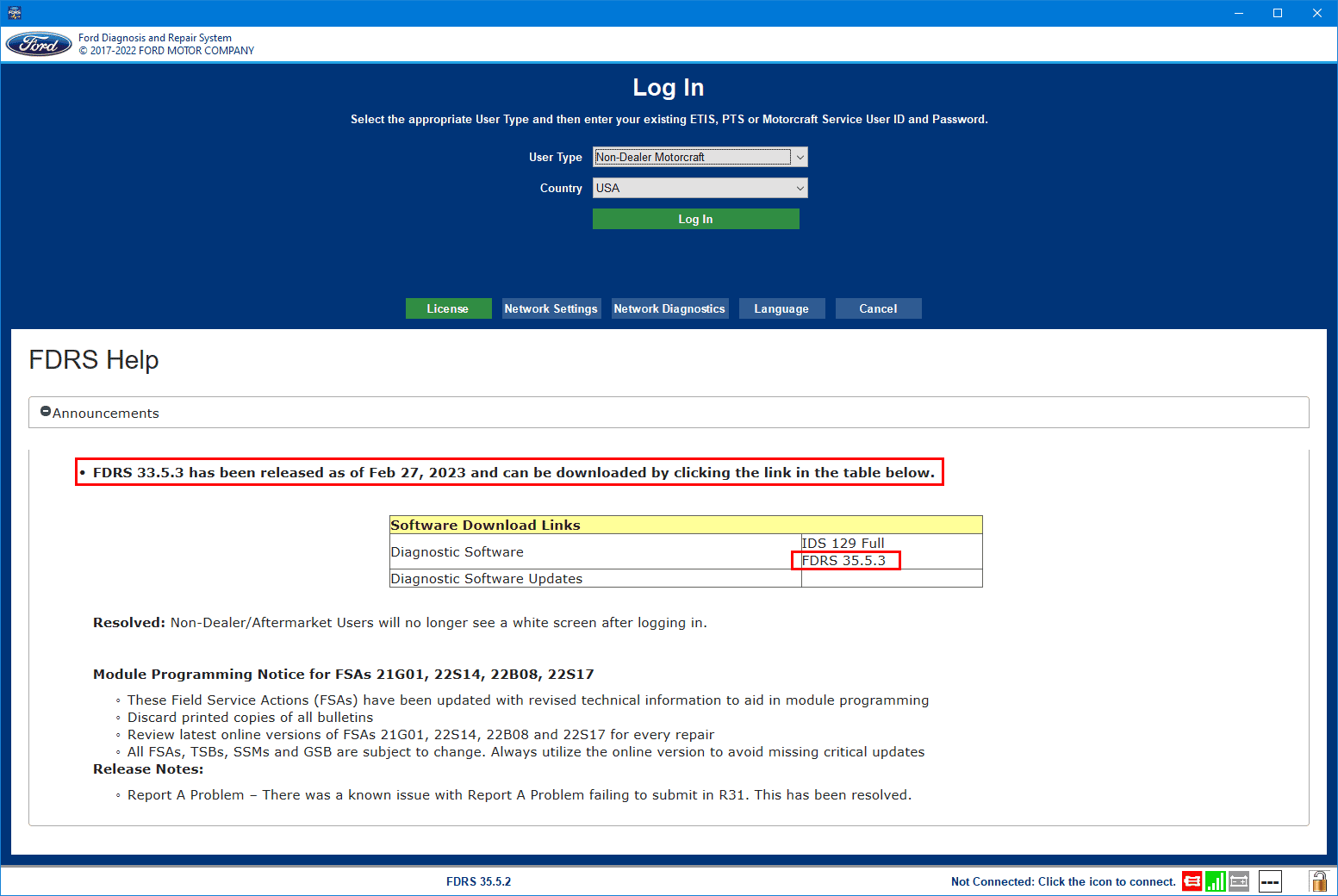Click the app icon in the title bar
The width and height of the screenshot is (1338, 896).
coord(14,13)
